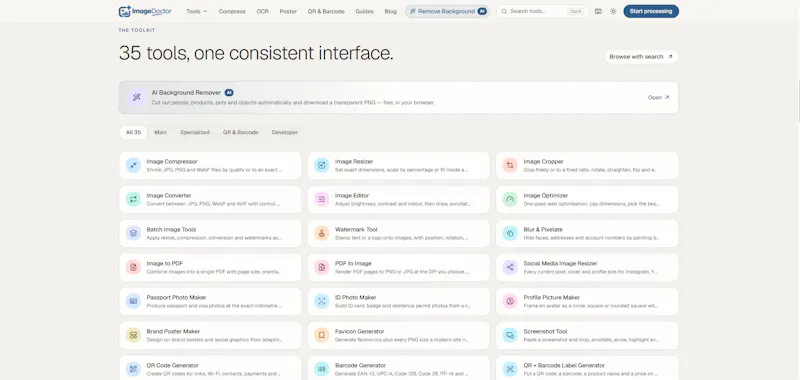Select the Profile Picture Maker icon
Viewport: 800px width, 380px height.
(x=510, y=301)
